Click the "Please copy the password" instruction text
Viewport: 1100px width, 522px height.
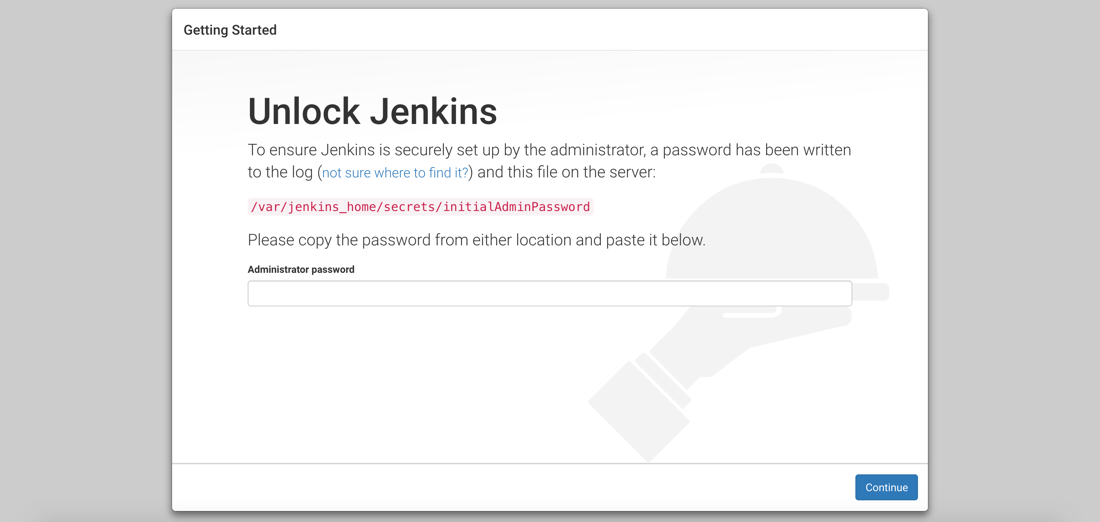[x=476, y=240]
